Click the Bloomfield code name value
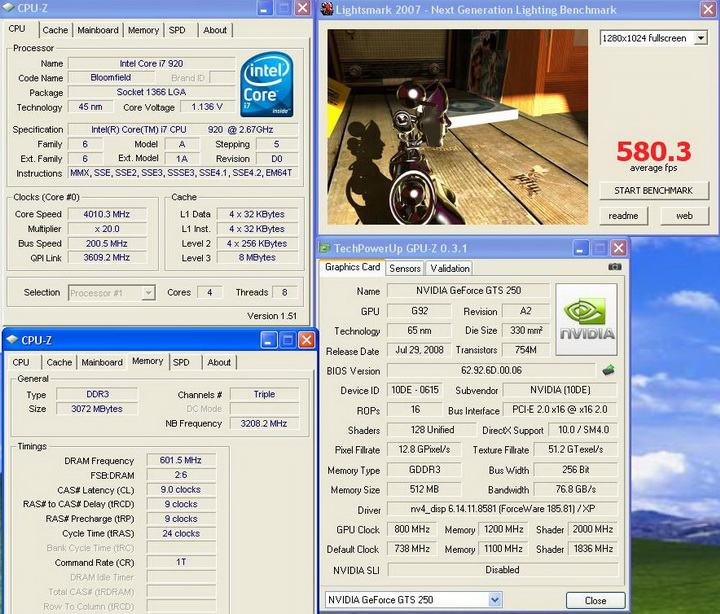The width and height of the screenshot is (720, 614). pyautogui.click(x=111, y=78)
